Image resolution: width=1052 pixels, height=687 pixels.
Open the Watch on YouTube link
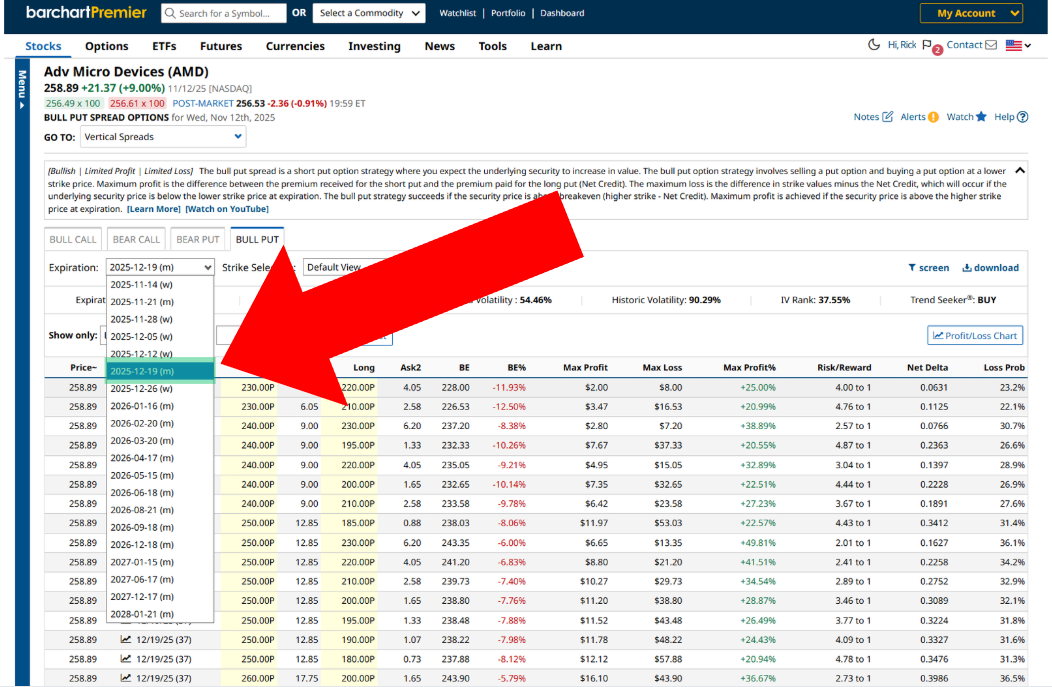tap(227, 209)
